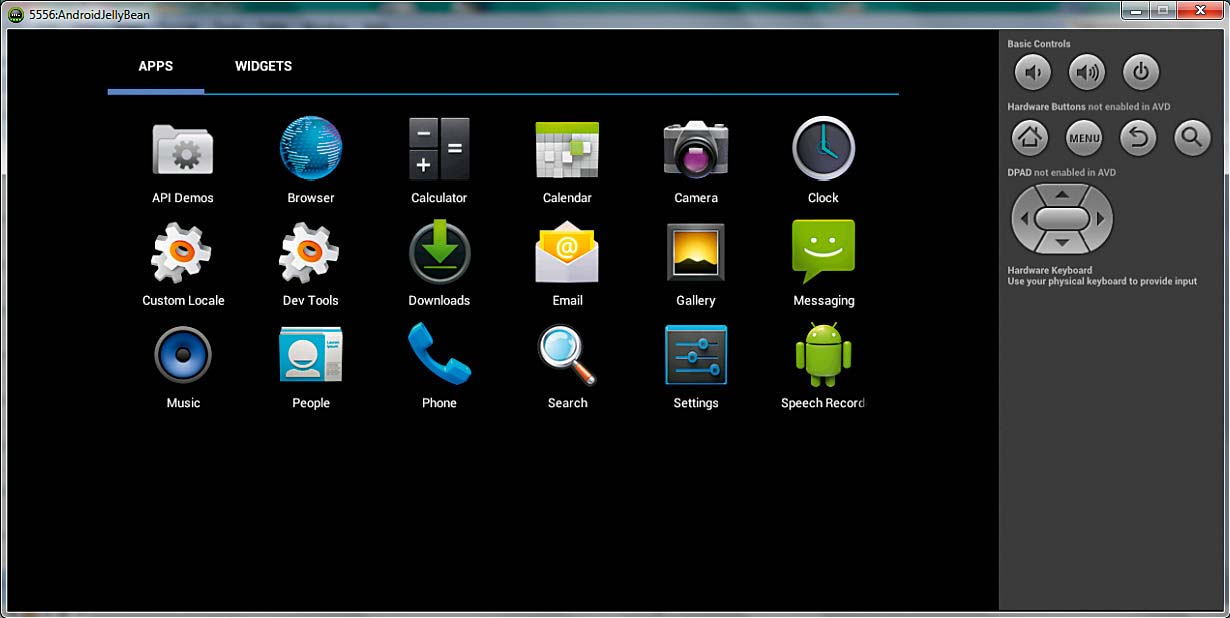Click the hardware Home button
The height and width of the screenshot is (618, 1230).
click(x=1031, y=138)
